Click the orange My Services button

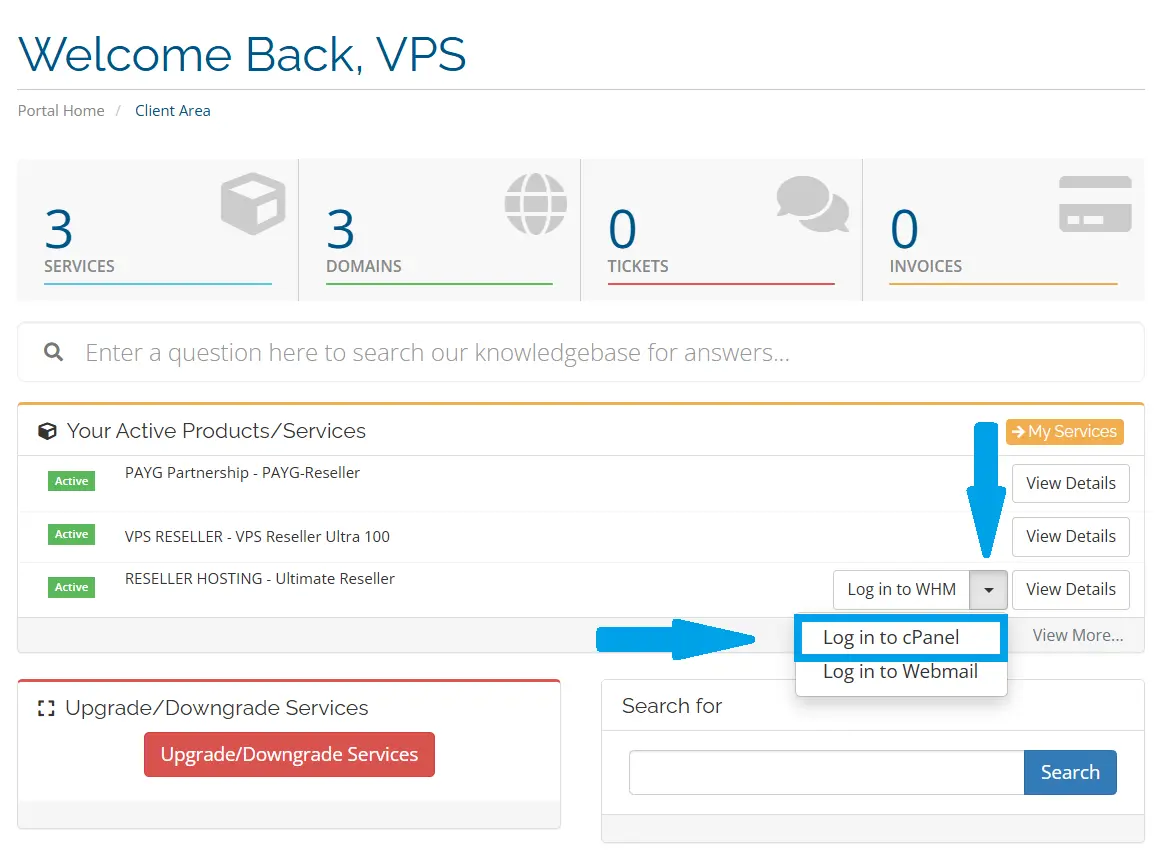(x=1065, y=431)
